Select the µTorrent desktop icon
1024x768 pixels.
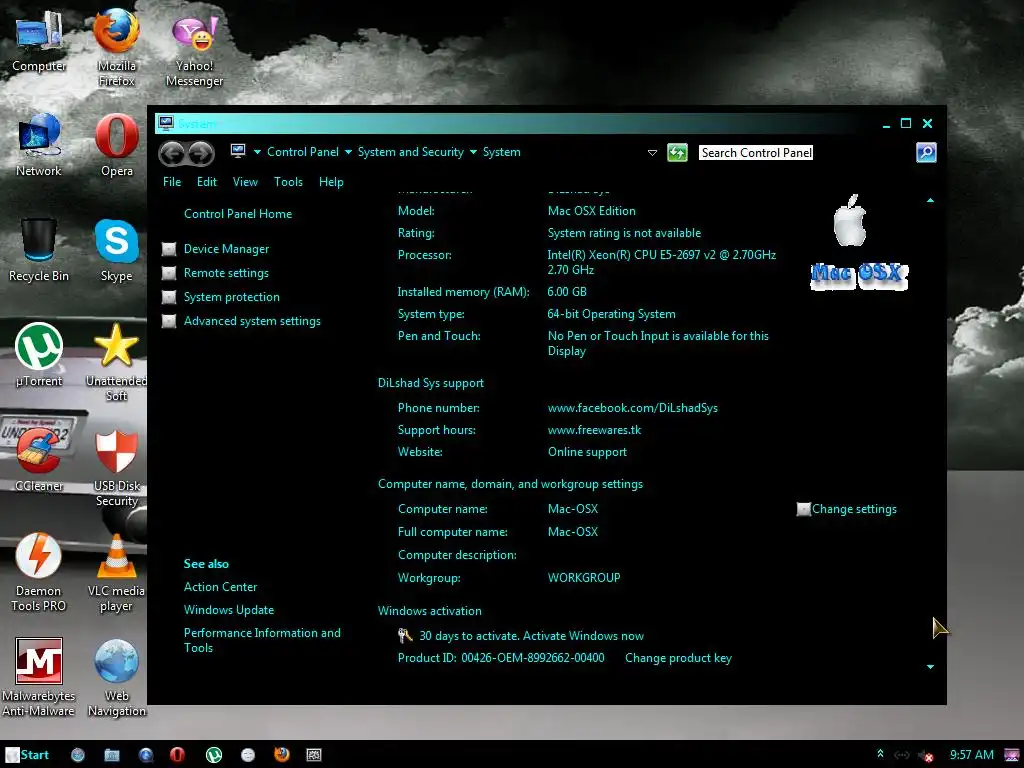(x=39, y=355)
